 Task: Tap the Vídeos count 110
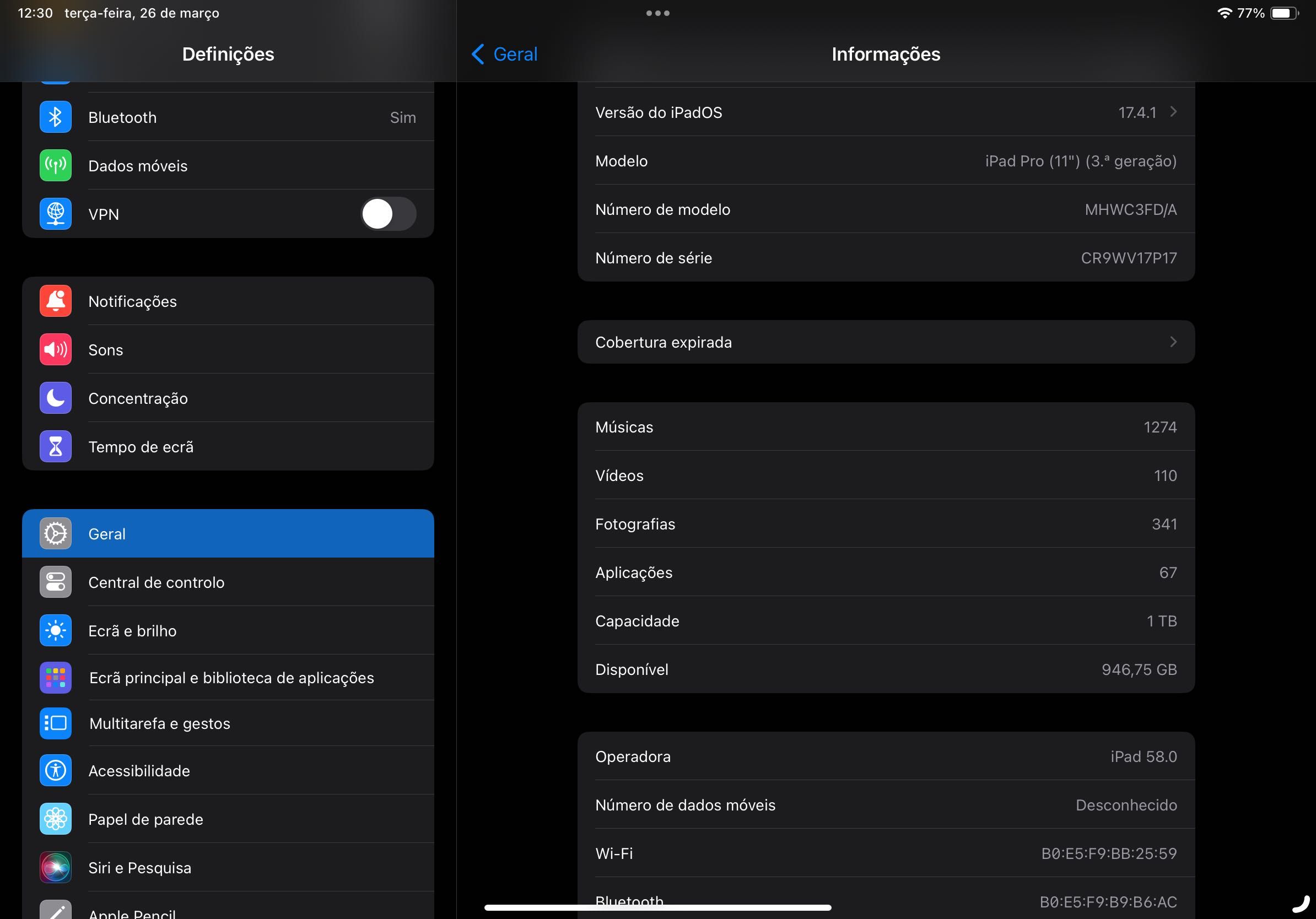pos(1165,475)
